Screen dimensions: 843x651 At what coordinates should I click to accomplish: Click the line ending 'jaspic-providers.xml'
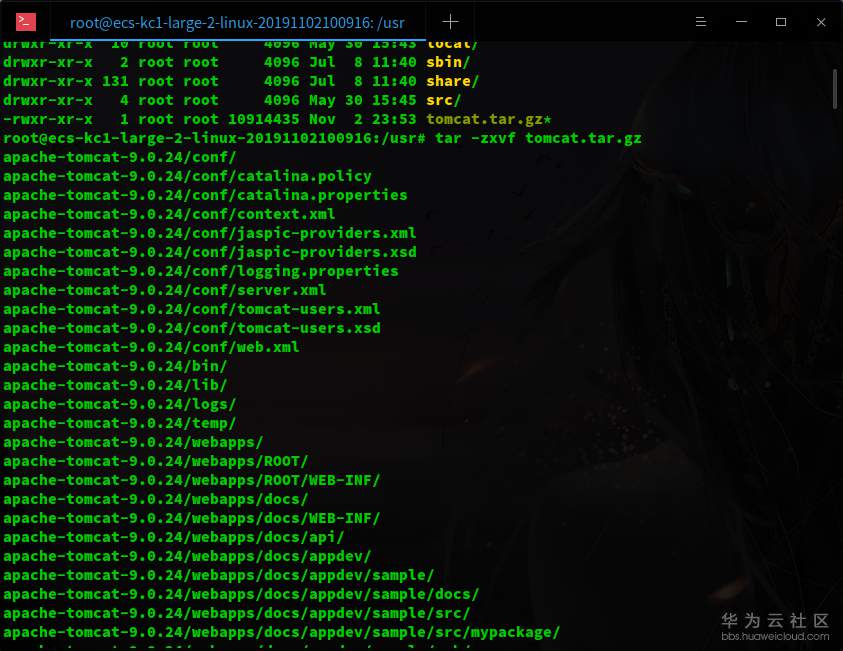point(210,233)
